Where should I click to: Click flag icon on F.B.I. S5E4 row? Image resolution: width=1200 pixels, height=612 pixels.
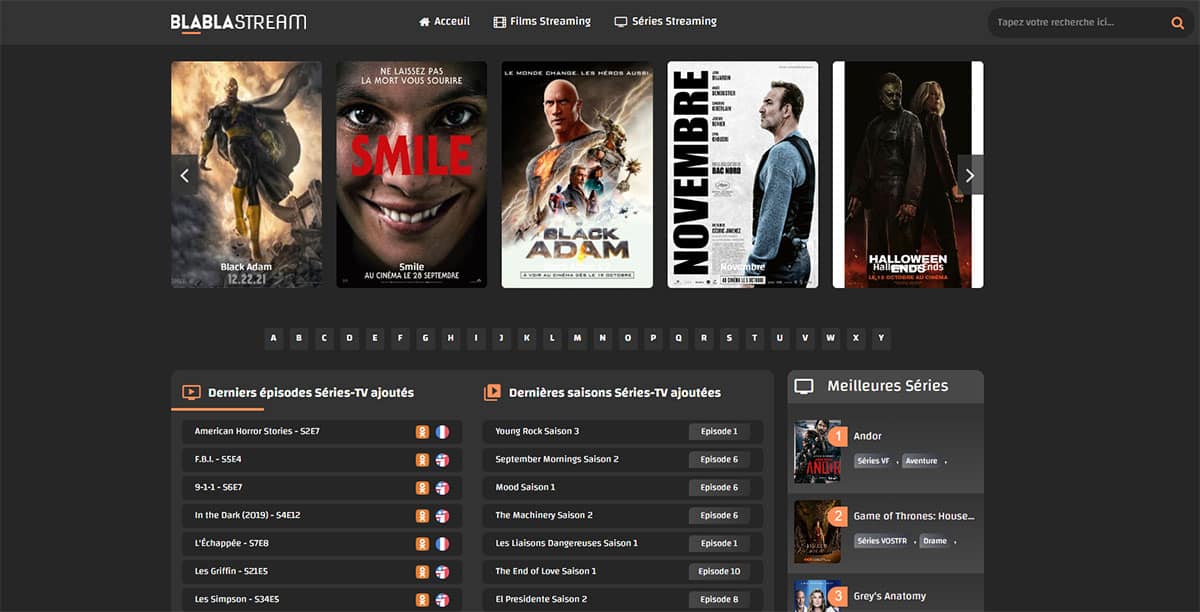442,460
